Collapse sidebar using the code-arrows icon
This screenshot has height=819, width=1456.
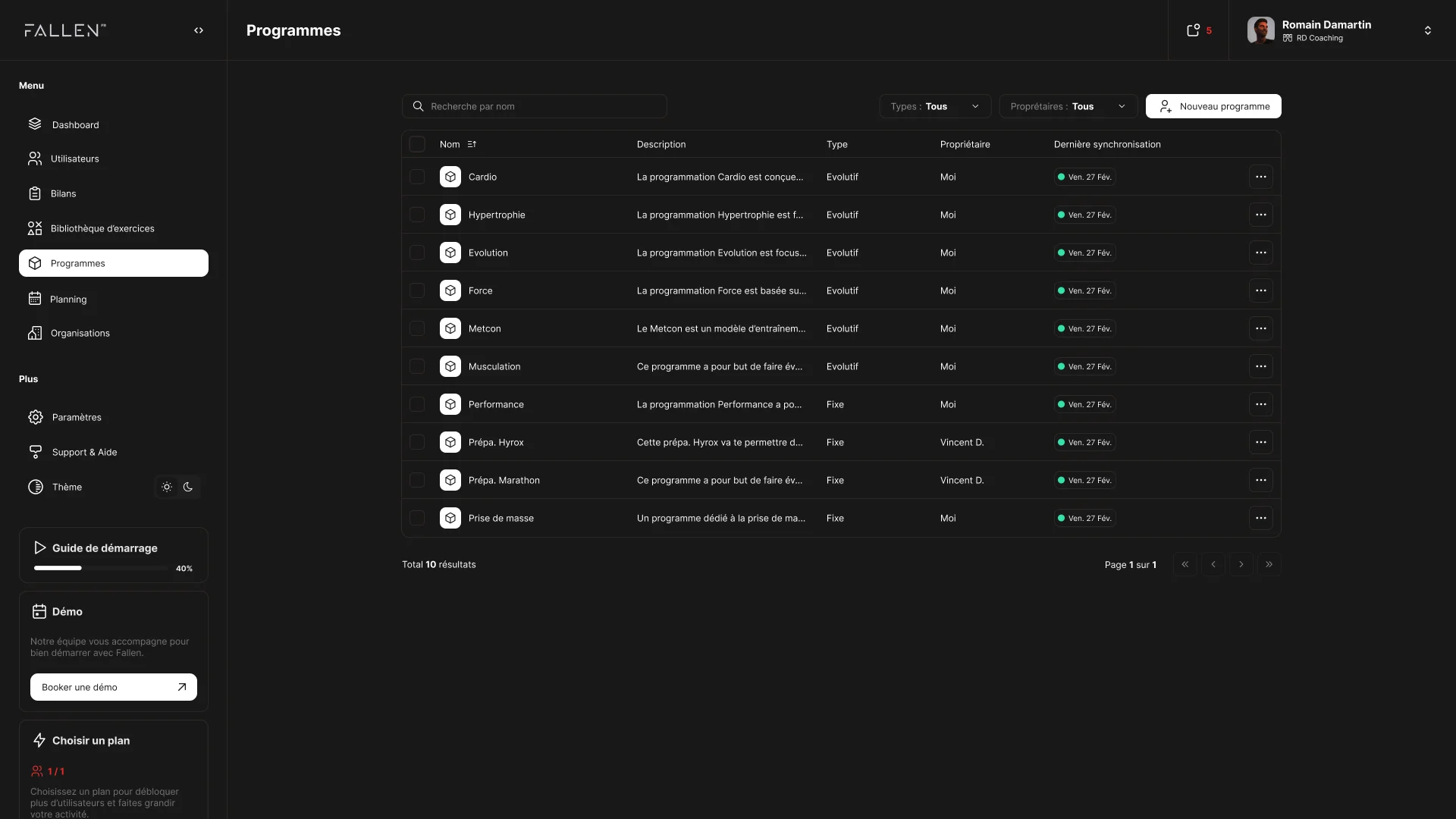(x=199, y=30)
